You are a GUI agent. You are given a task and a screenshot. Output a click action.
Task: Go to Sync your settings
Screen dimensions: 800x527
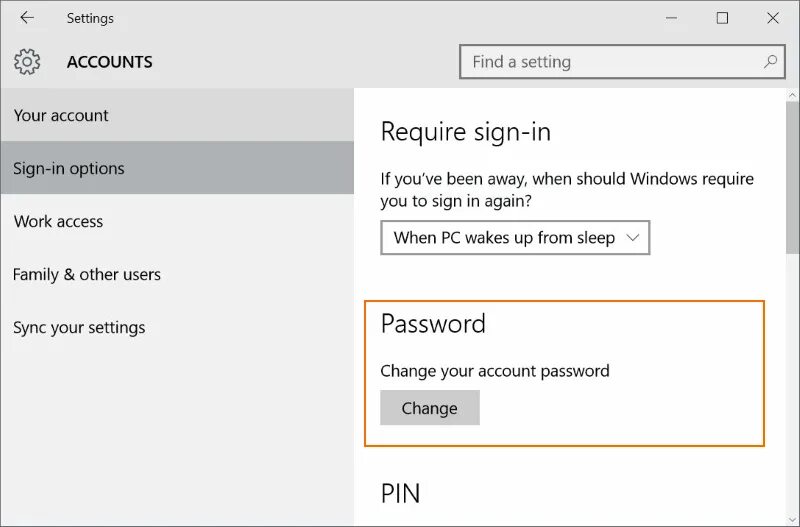tap(79, 327)
